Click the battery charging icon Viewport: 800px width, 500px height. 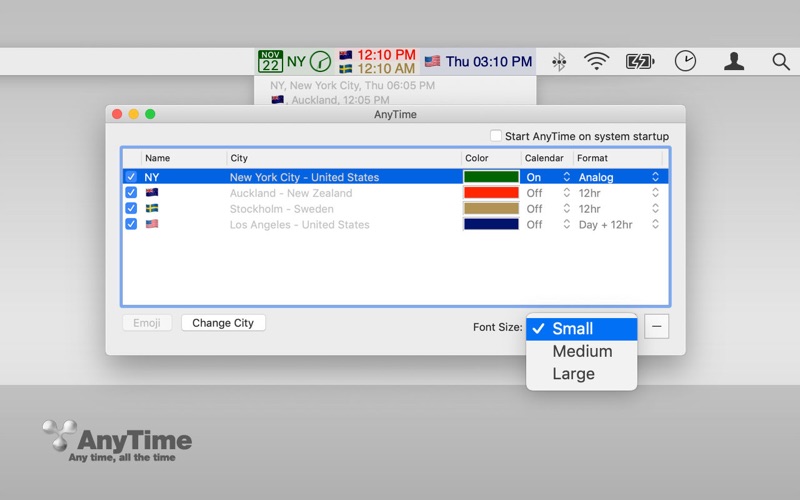tap(640, 62)
